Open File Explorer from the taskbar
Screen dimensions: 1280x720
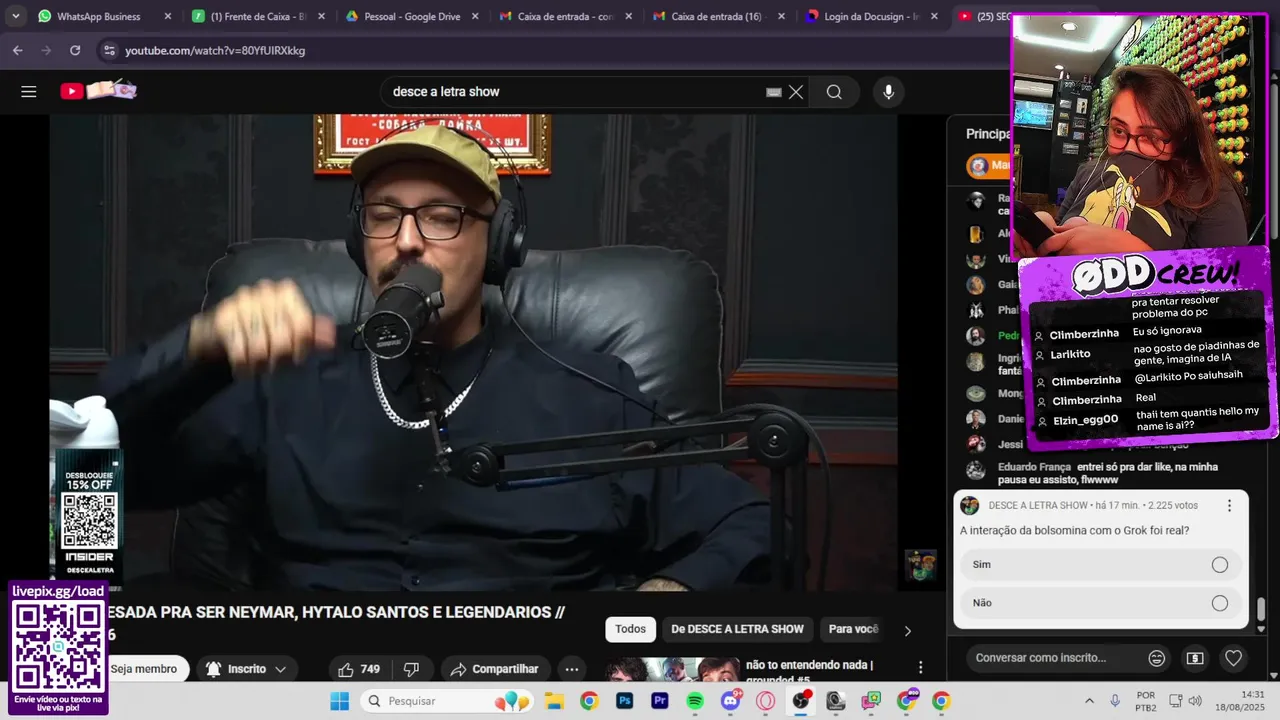[553, 701]
